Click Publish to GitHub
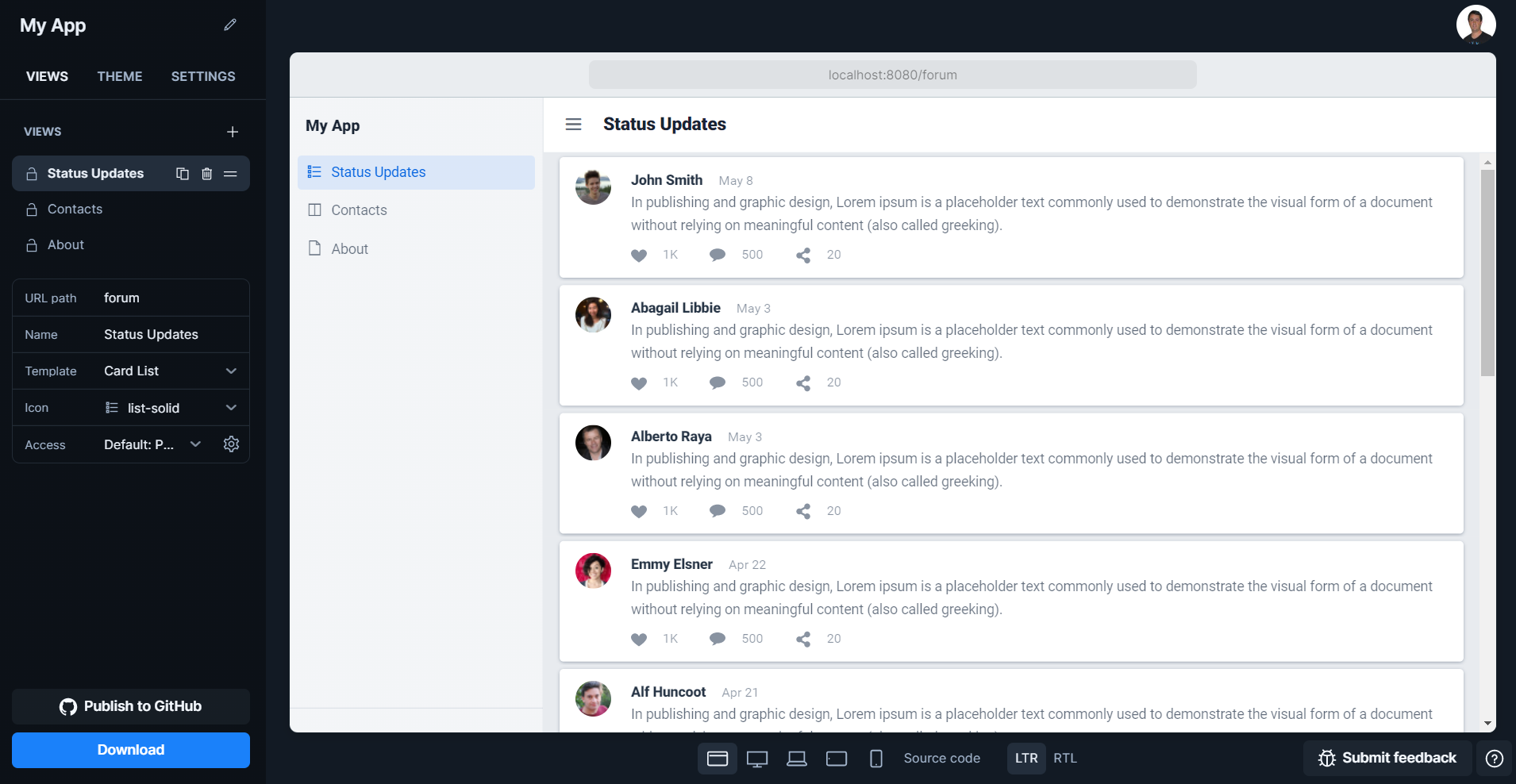This screenshot has width=1516, height=784. (130, 705)
